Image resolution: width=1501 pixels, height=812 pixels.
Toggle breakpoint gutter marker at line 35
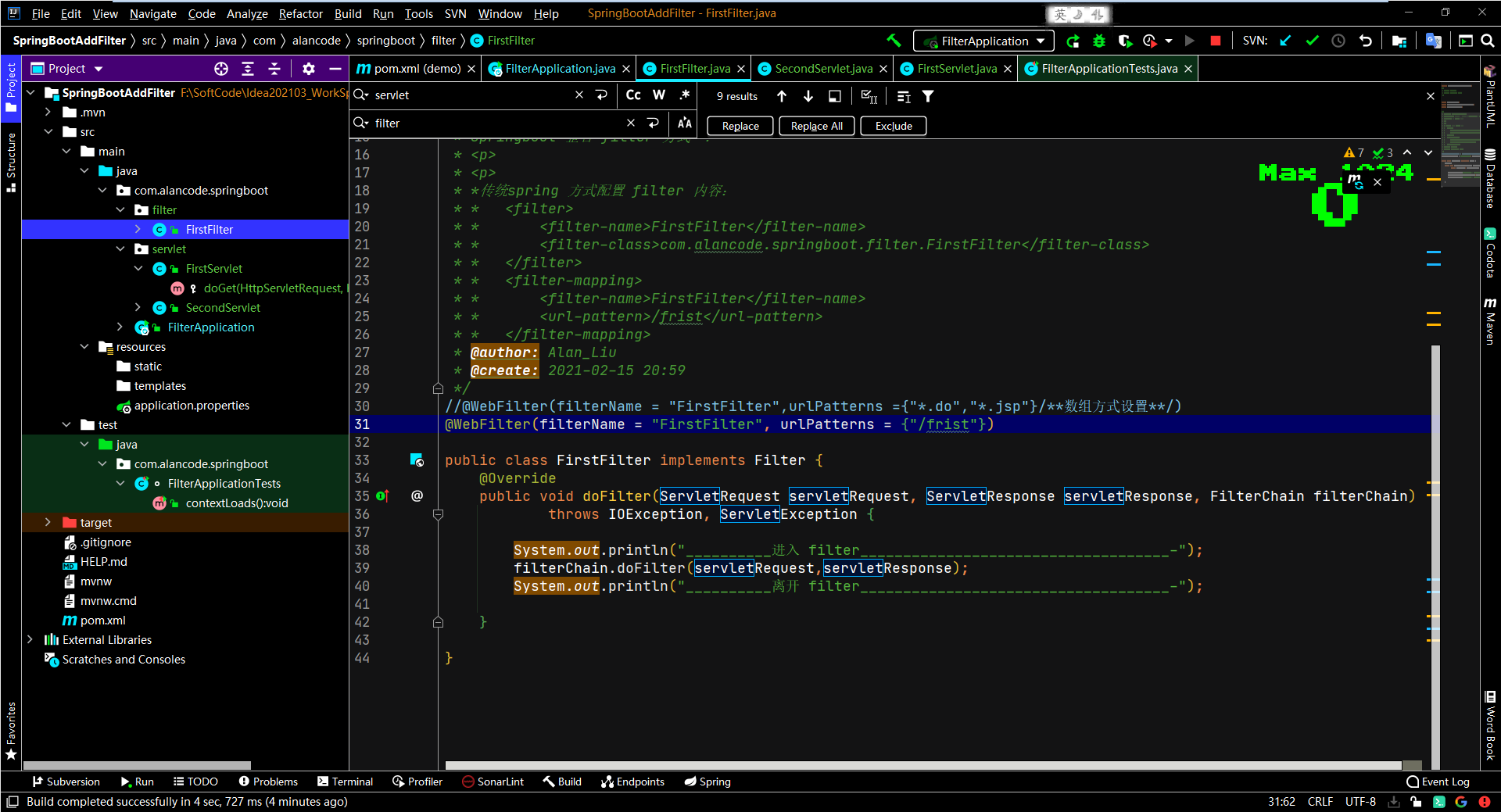click(x=382, y=496)
